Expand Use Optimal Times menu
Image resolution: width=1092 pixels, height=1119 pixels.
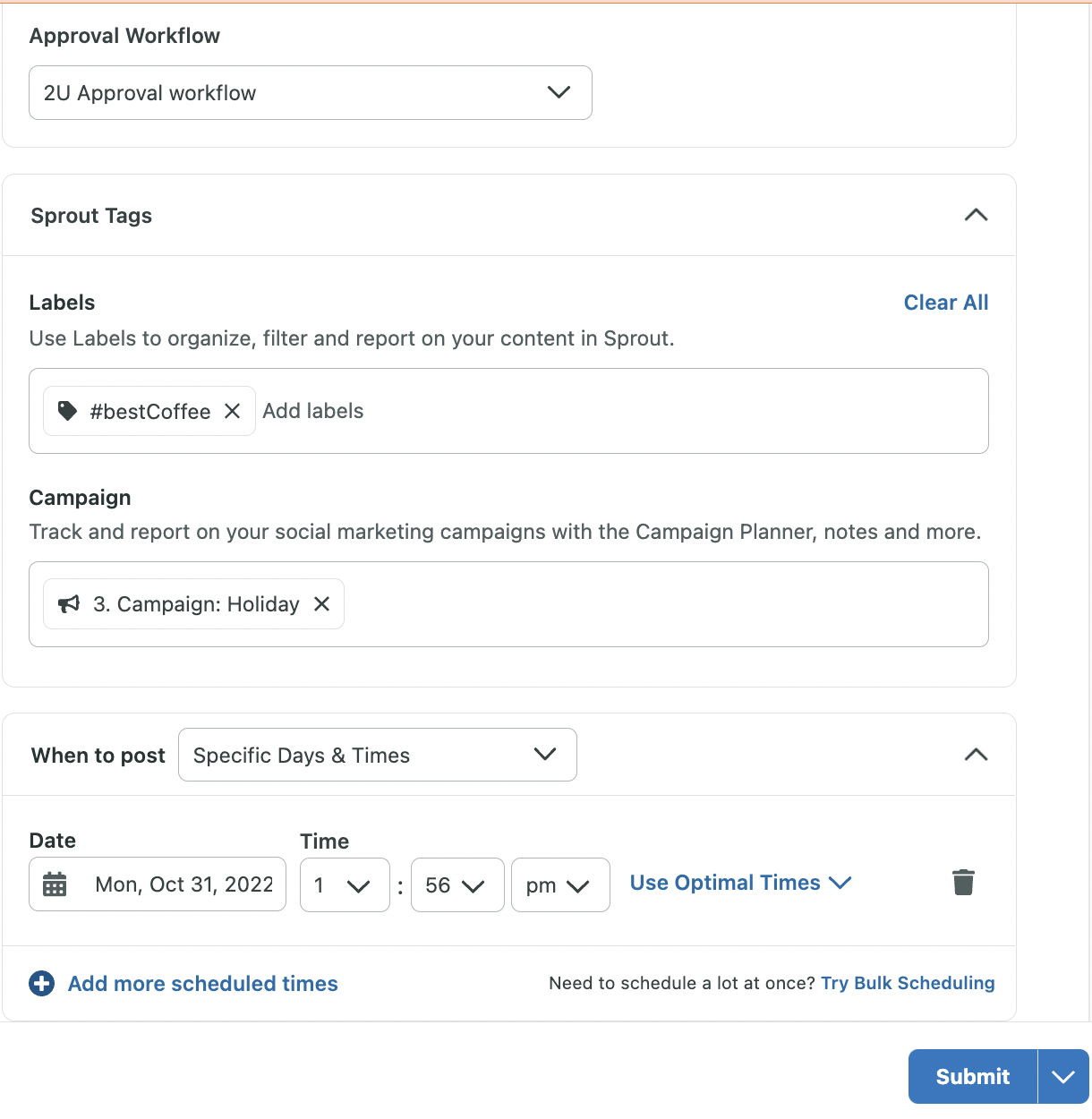click(x=740, y=883)
